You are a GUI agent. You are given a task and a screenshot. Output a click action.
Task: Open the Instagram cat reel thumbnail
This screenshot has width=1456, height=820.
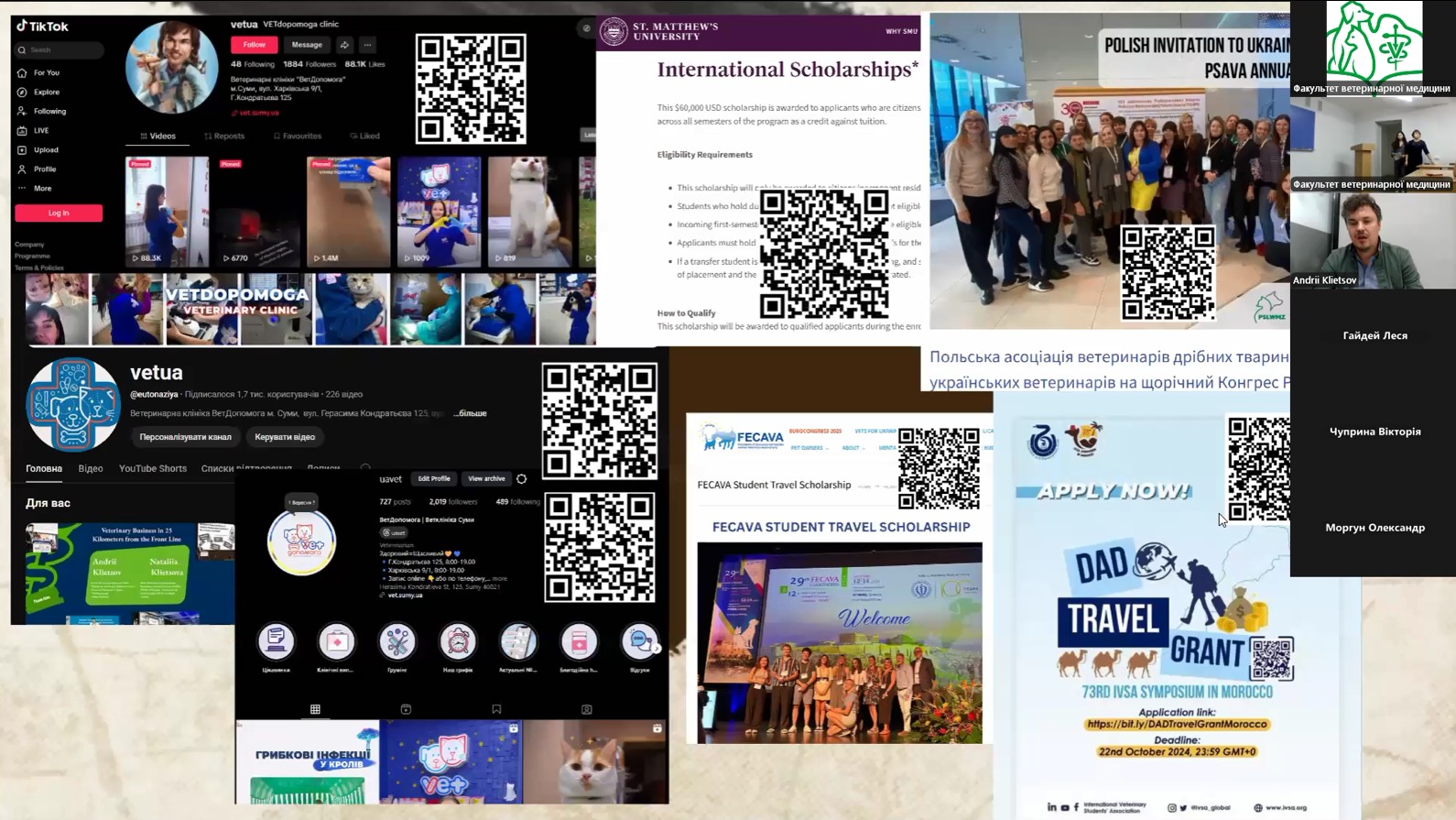596,762
